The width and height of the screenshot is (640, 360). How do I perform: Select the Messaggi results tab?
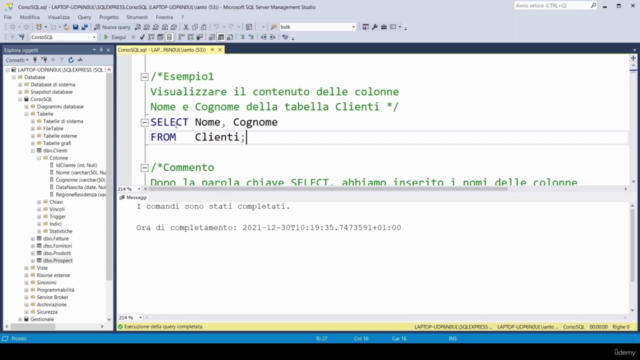pos(133,198)
